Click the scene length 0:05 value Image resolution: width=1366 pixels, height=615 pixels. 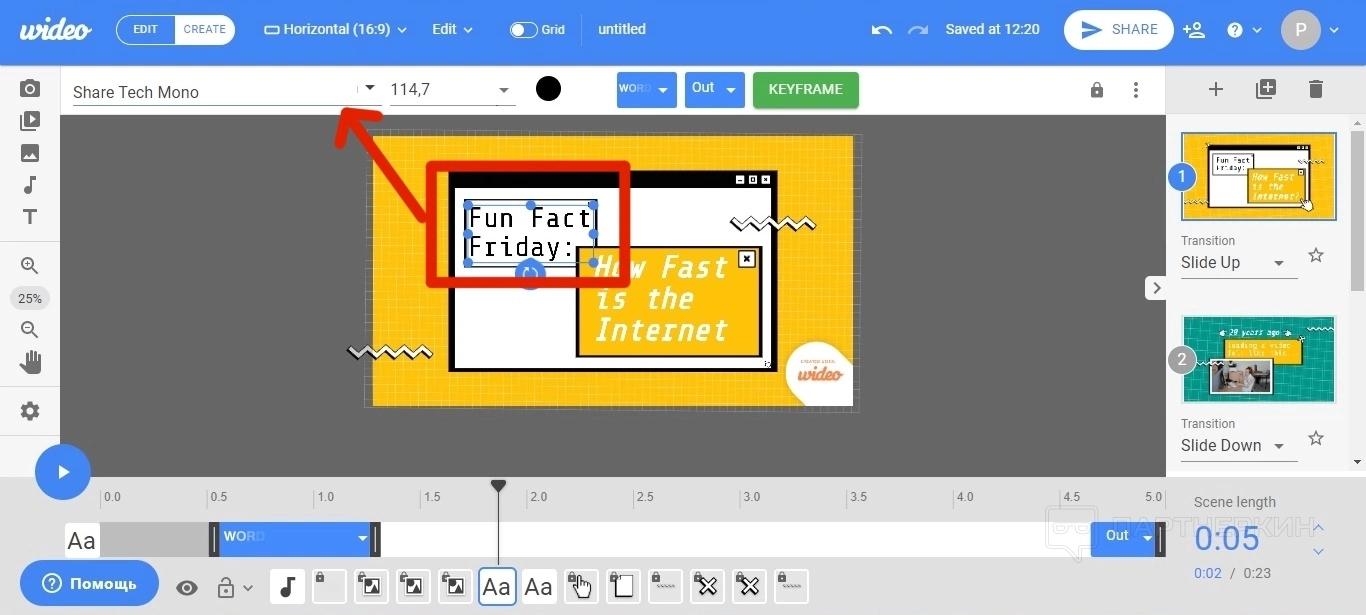(1227, 539)
